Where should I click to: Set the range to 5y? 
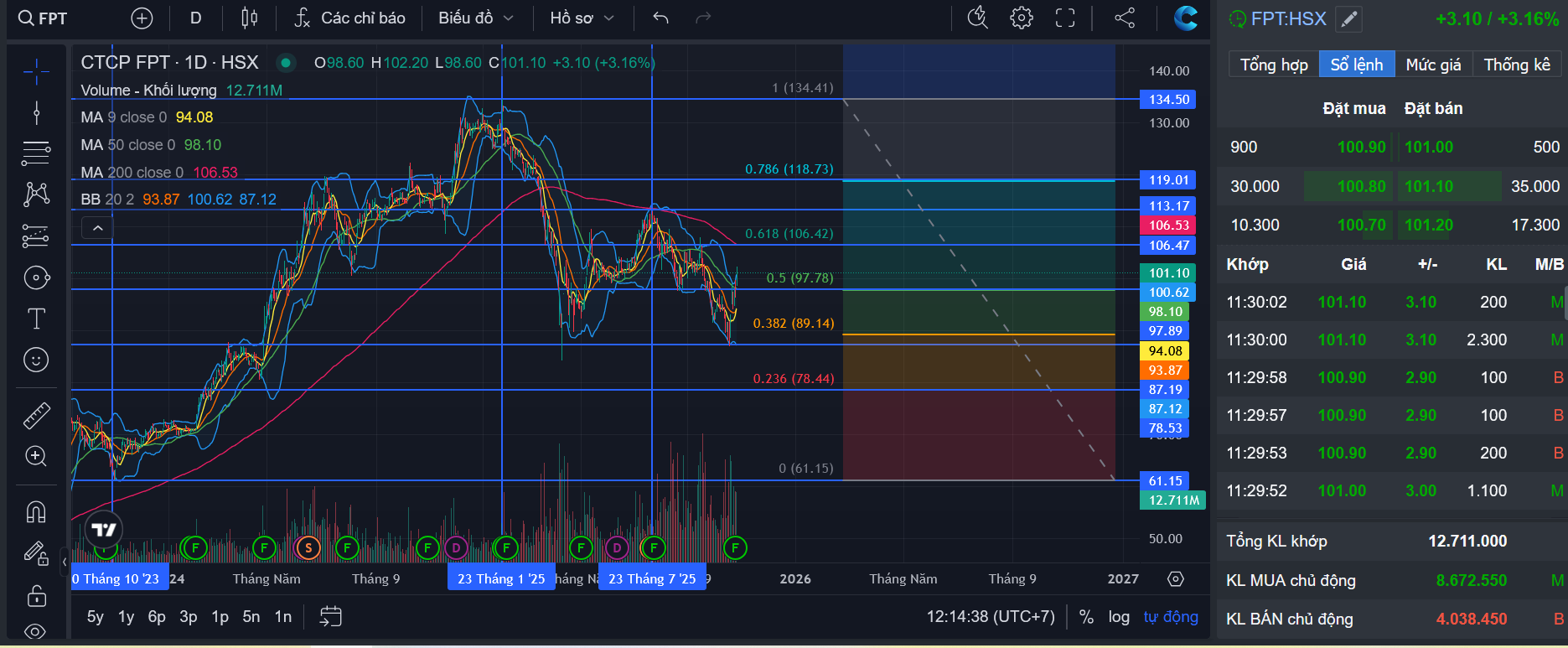point(96,617)
